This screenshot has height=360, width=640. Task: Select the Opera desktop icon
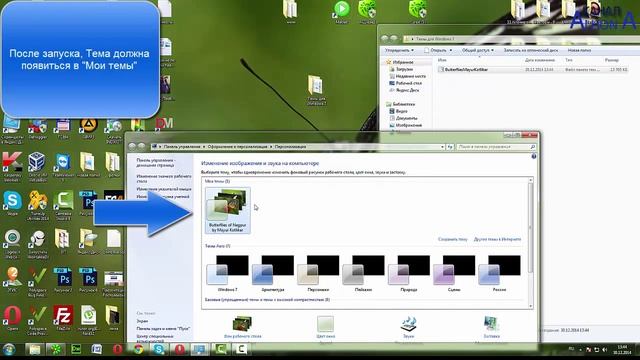pyautogui.click(x=12, y=318)
